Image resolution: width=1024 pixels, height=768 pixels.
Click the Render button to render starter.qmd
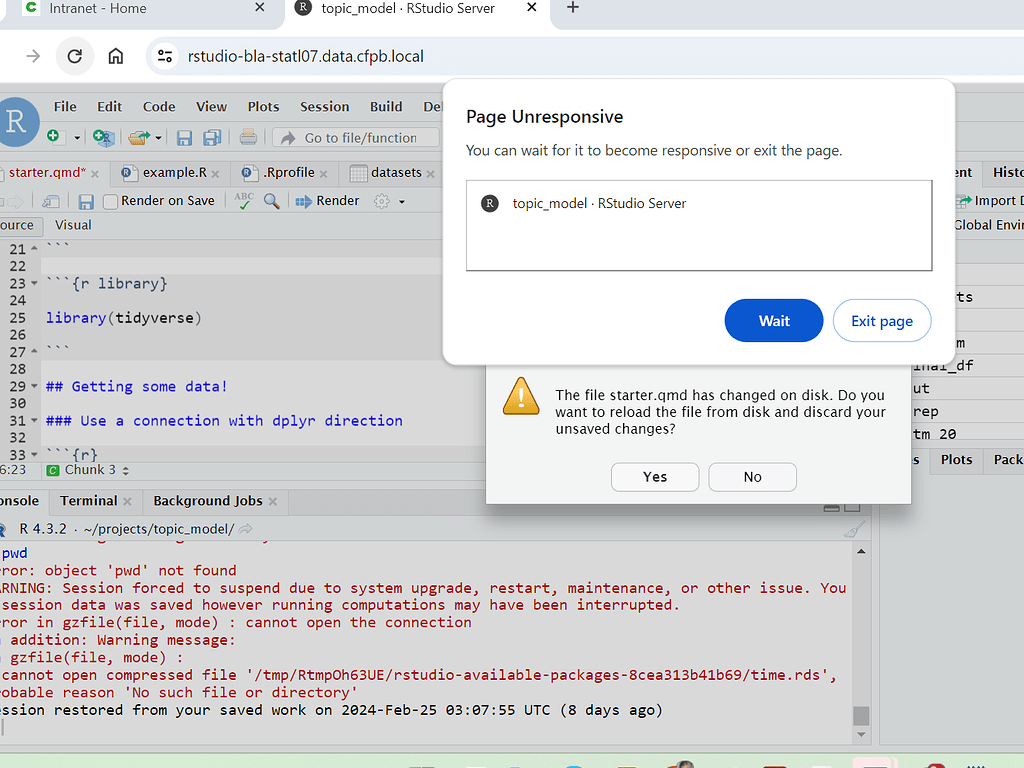(x=327, y=200)
